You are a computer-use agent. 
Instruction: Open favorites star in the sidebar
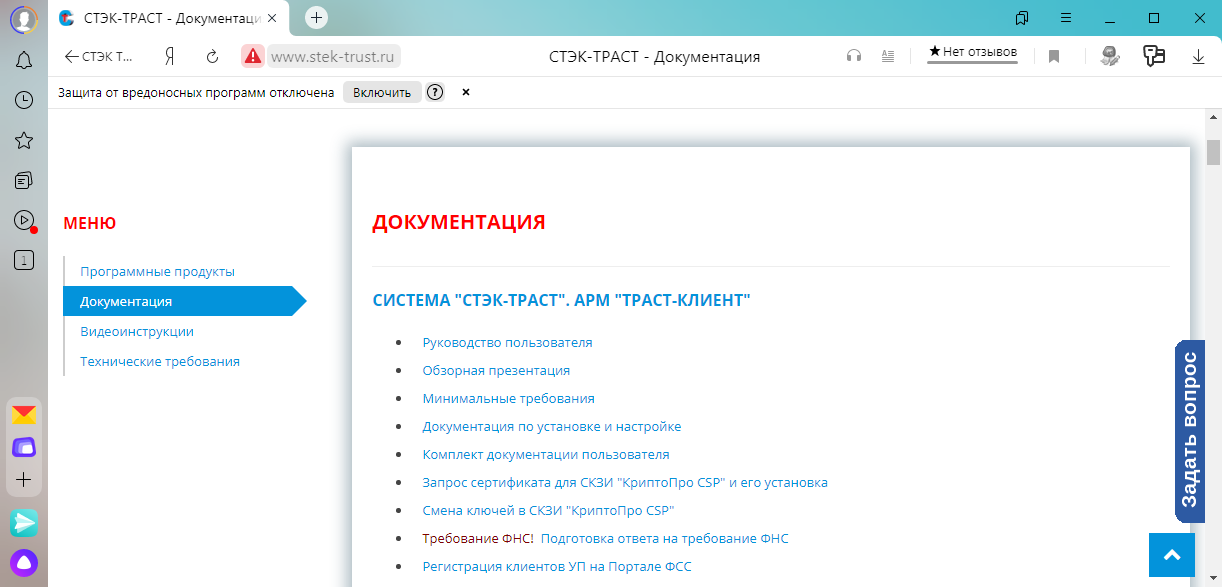[24, 140]
